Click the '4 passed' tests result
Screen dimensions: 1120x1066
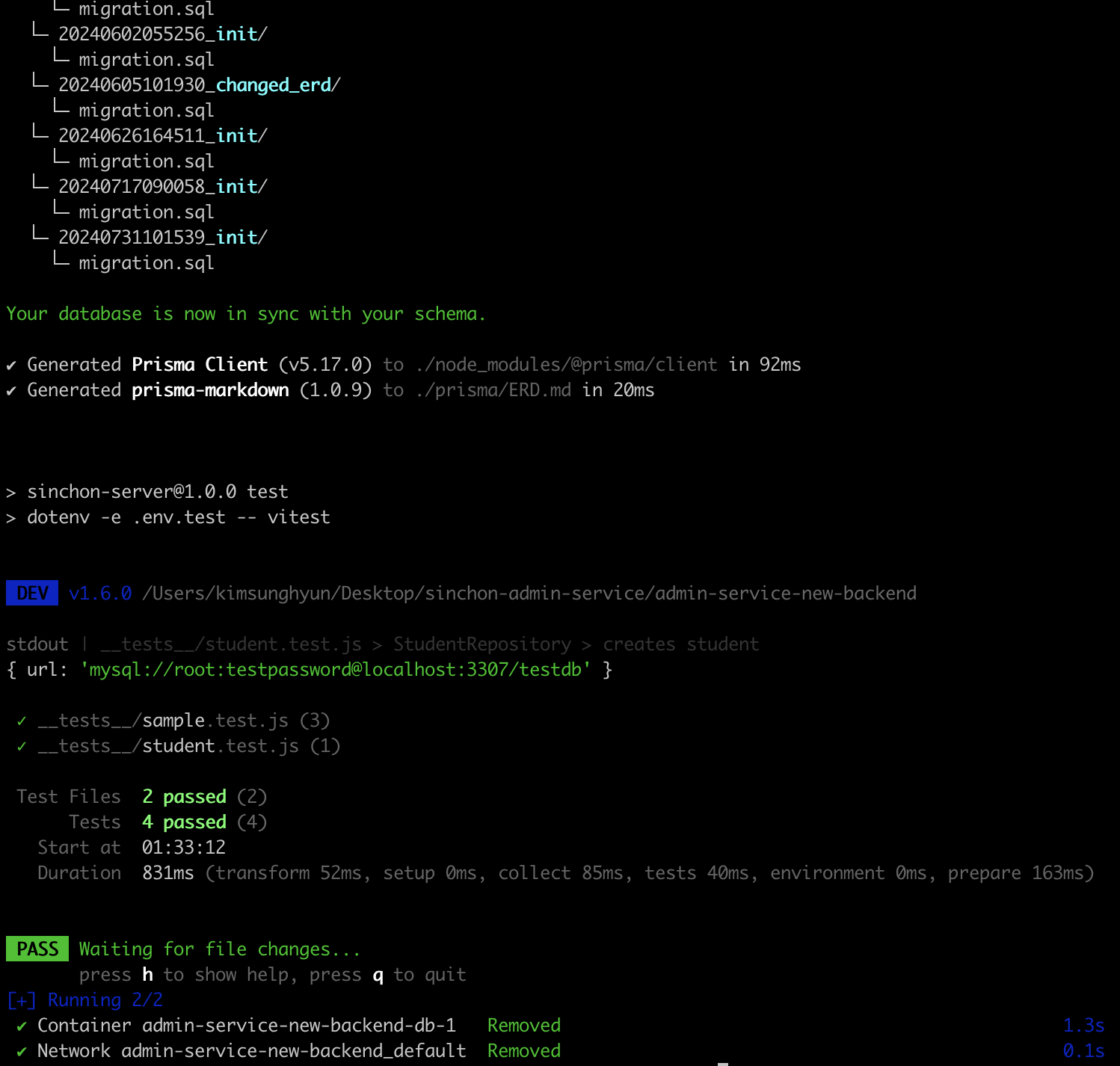pos(184,822)
